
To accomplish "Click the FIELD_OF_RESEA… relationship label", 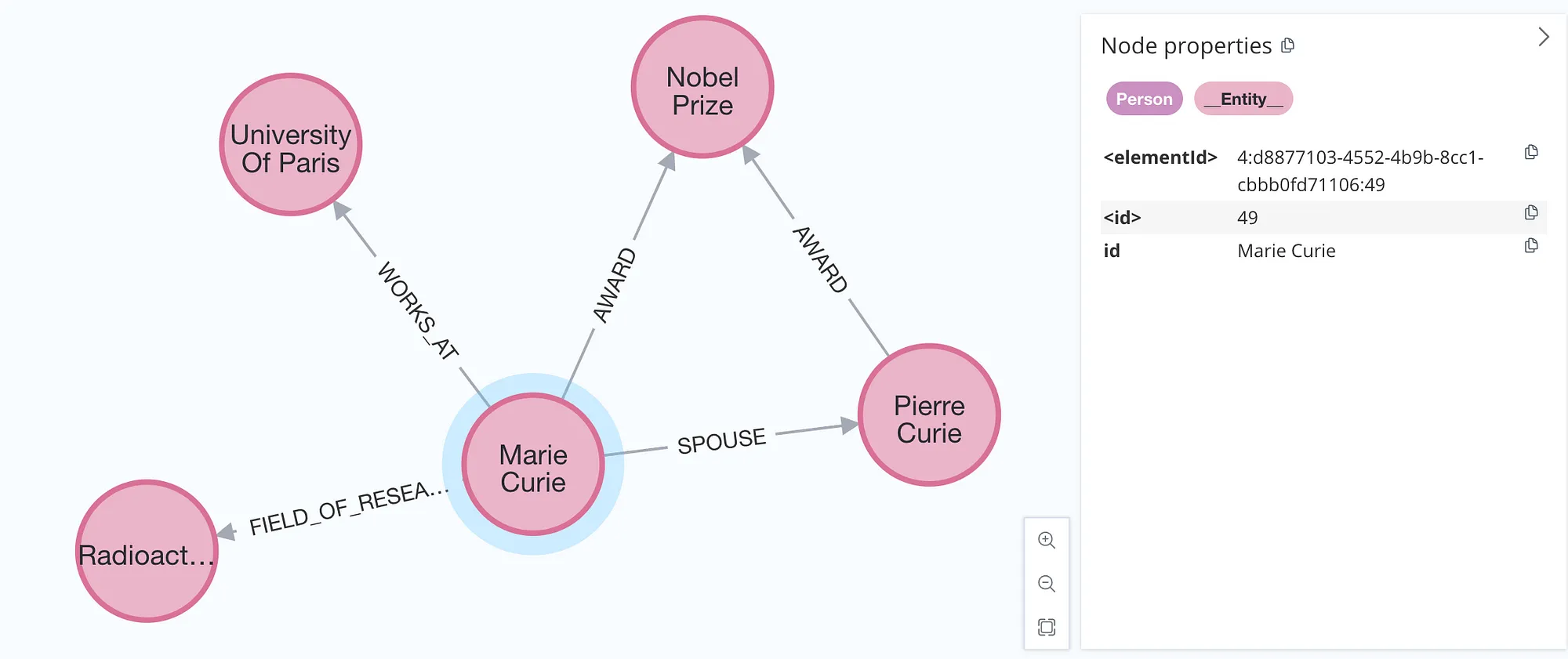I will (x=349, y=509).
